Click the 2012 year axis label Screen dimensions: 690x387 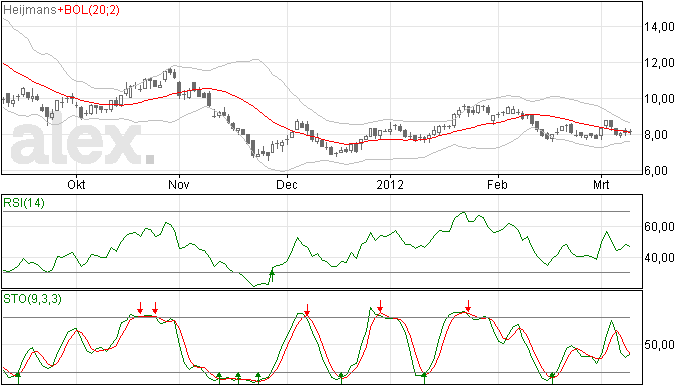(x=390, y=184)
